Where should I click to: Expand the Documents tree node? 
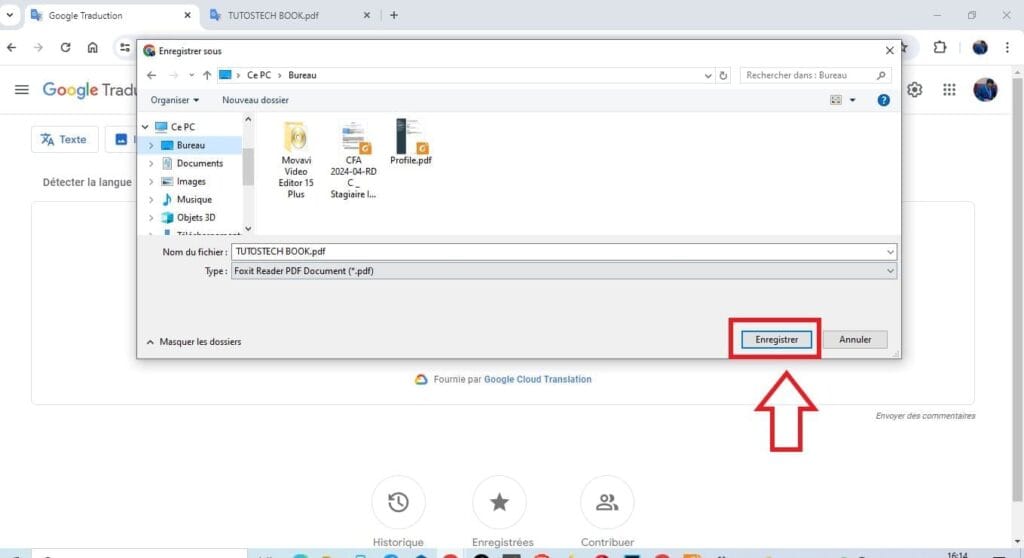pyautogui.click(x=151, y=163)
